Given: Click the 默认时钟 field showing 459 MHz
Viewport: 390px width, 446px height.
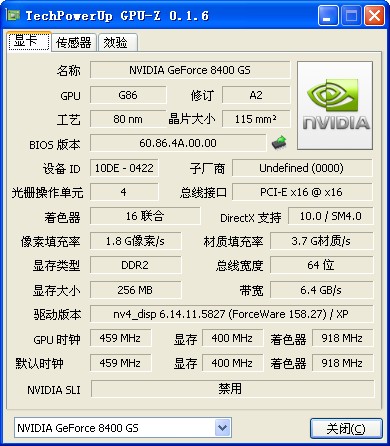Looking at the screenshot, I should [120, 363].
